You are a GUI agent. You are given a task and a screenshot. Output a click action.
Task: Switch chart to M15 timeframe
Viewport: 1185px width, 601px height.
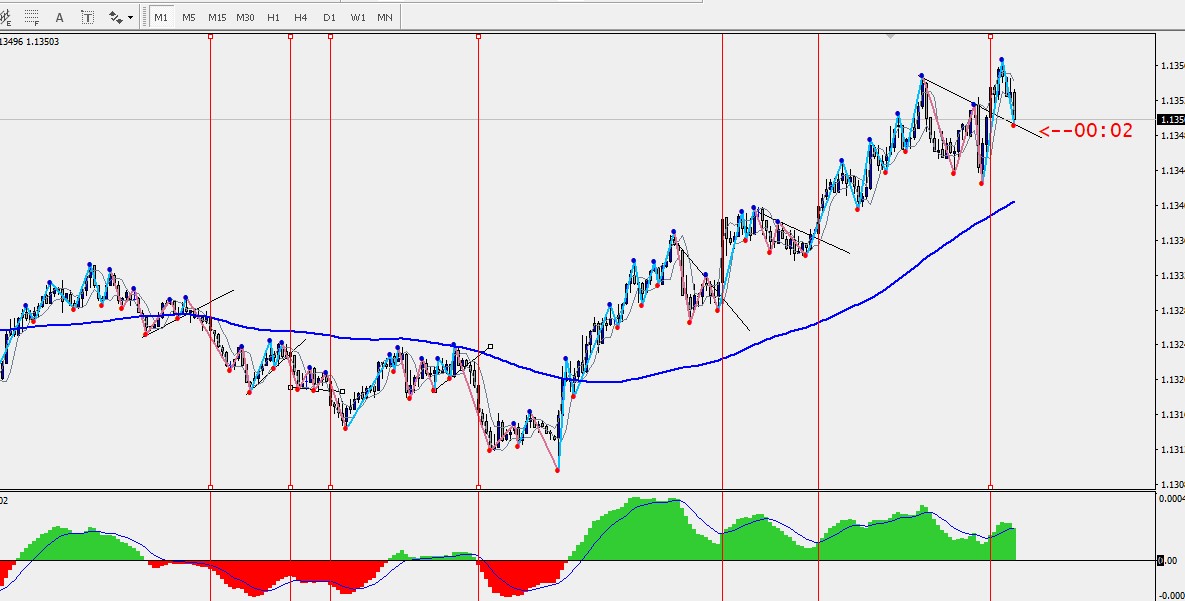pyautogui.click(x=217, y=17)
